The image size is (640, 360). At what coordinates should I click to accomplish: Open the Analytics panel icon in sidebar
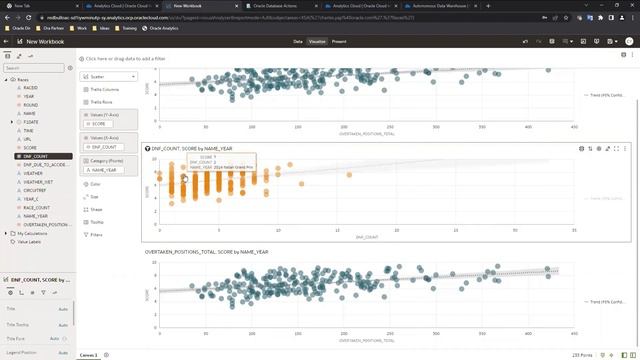pyautogui.click(x=30, y=56)
